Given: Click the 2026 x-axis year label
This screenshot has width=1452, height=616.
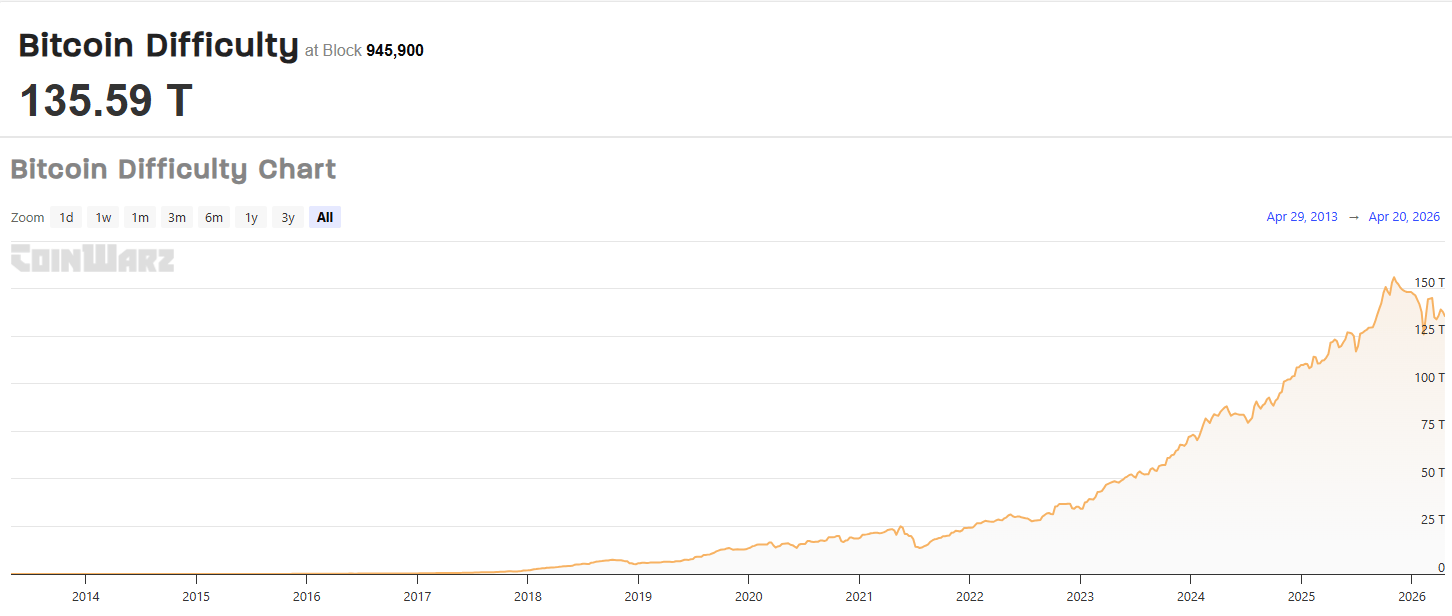Looking at the screenshot, I should pyautogui.click(x=1411, y=596).
